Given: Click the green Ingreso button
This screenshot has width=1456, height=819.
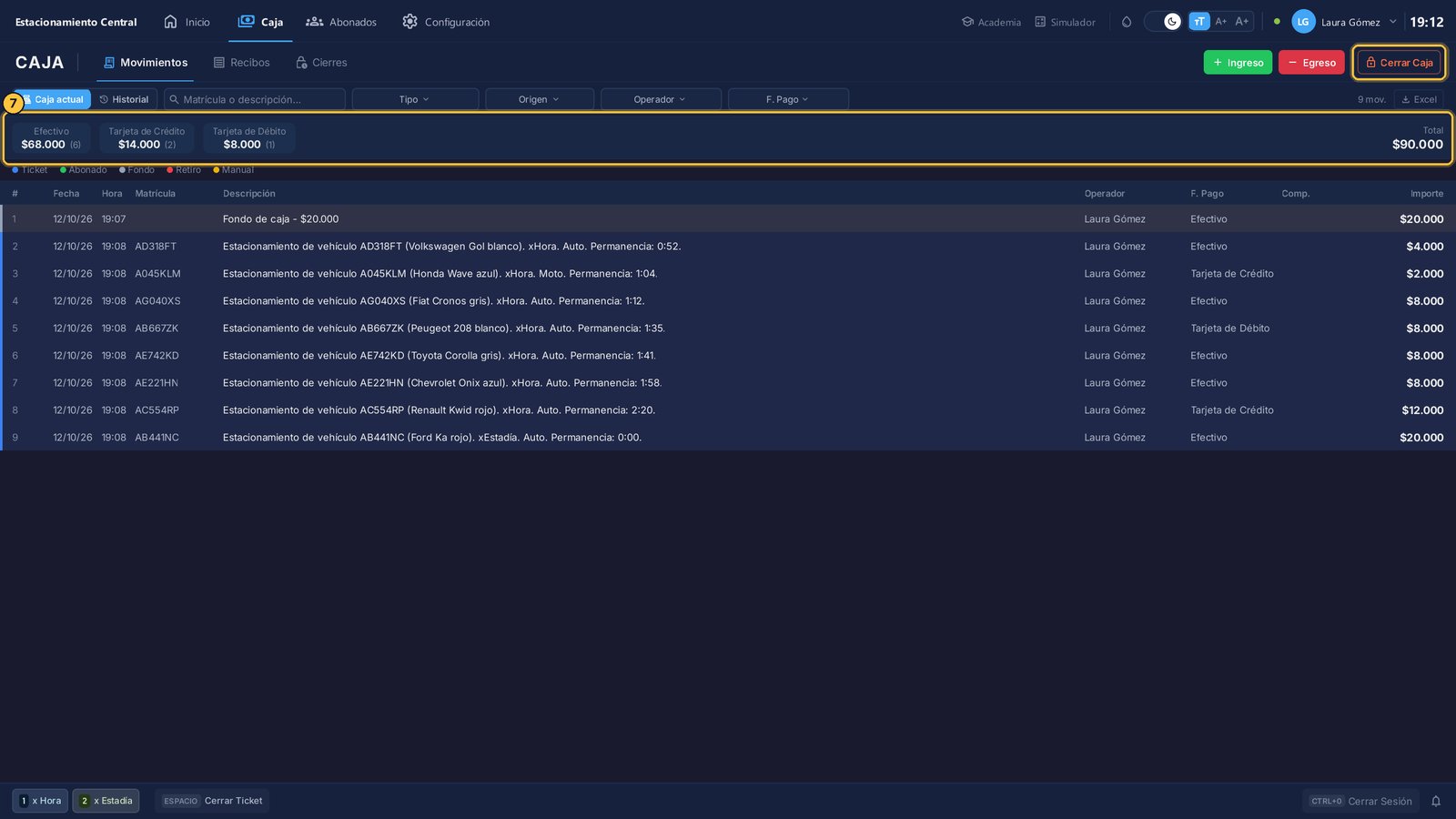Looking at the screenshot, I should 1238,63.
